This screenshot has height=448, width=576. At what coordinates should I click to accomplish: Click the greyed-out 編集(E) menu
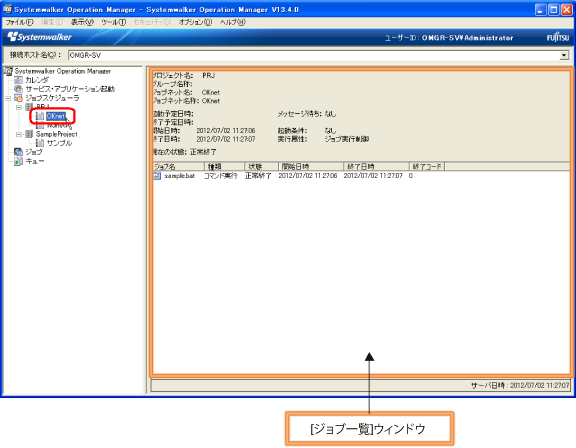click(52, 22)
